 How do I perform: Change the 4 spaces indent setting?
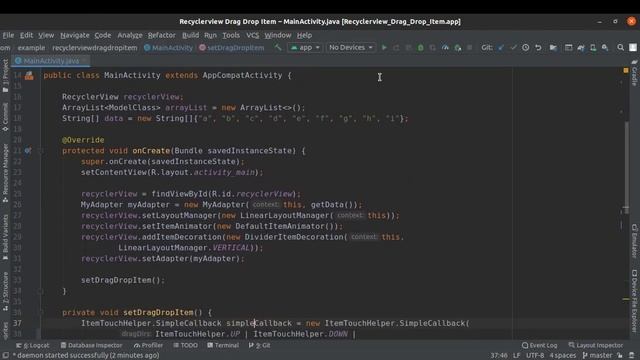click(x=562, y=356)
